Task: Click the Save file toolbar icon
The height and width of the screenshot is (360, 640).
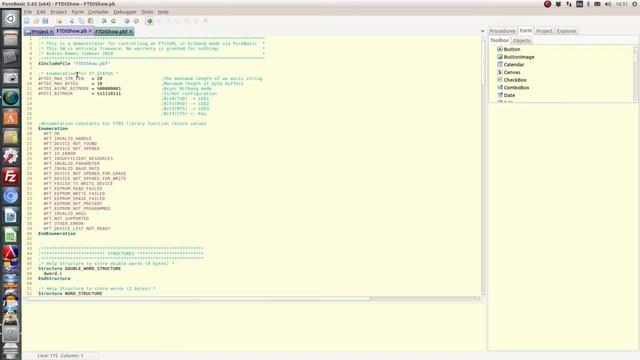Action: click(45, 21)
